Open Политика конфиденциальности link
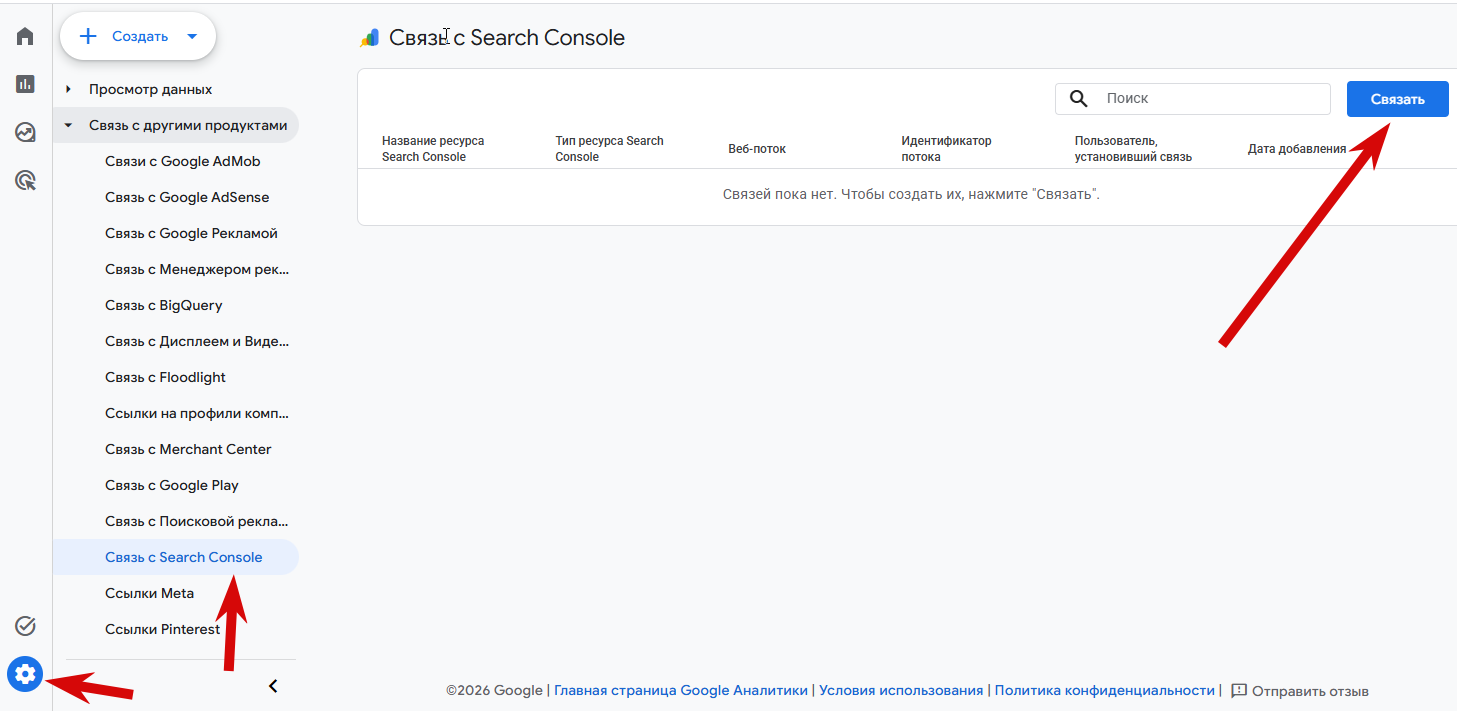The image size is (1457, 711). 1105,690
